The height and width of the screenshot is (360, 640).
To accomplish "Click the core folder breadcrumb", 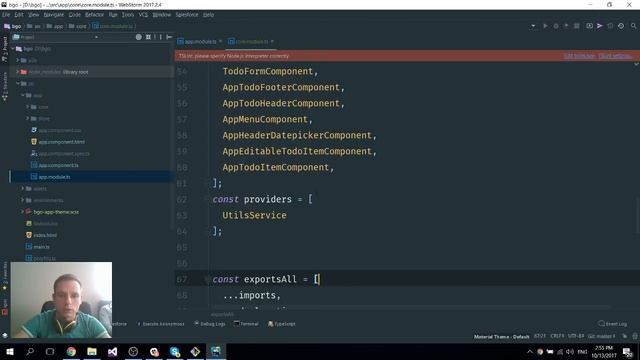I will tap(78, 26).
